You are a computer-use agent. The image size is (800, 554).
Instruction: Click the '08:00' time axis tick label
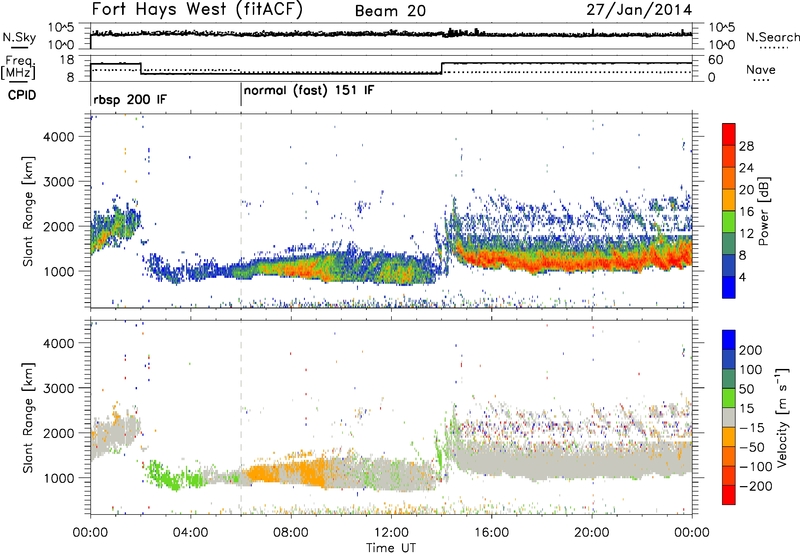click(x=291, y=533)
